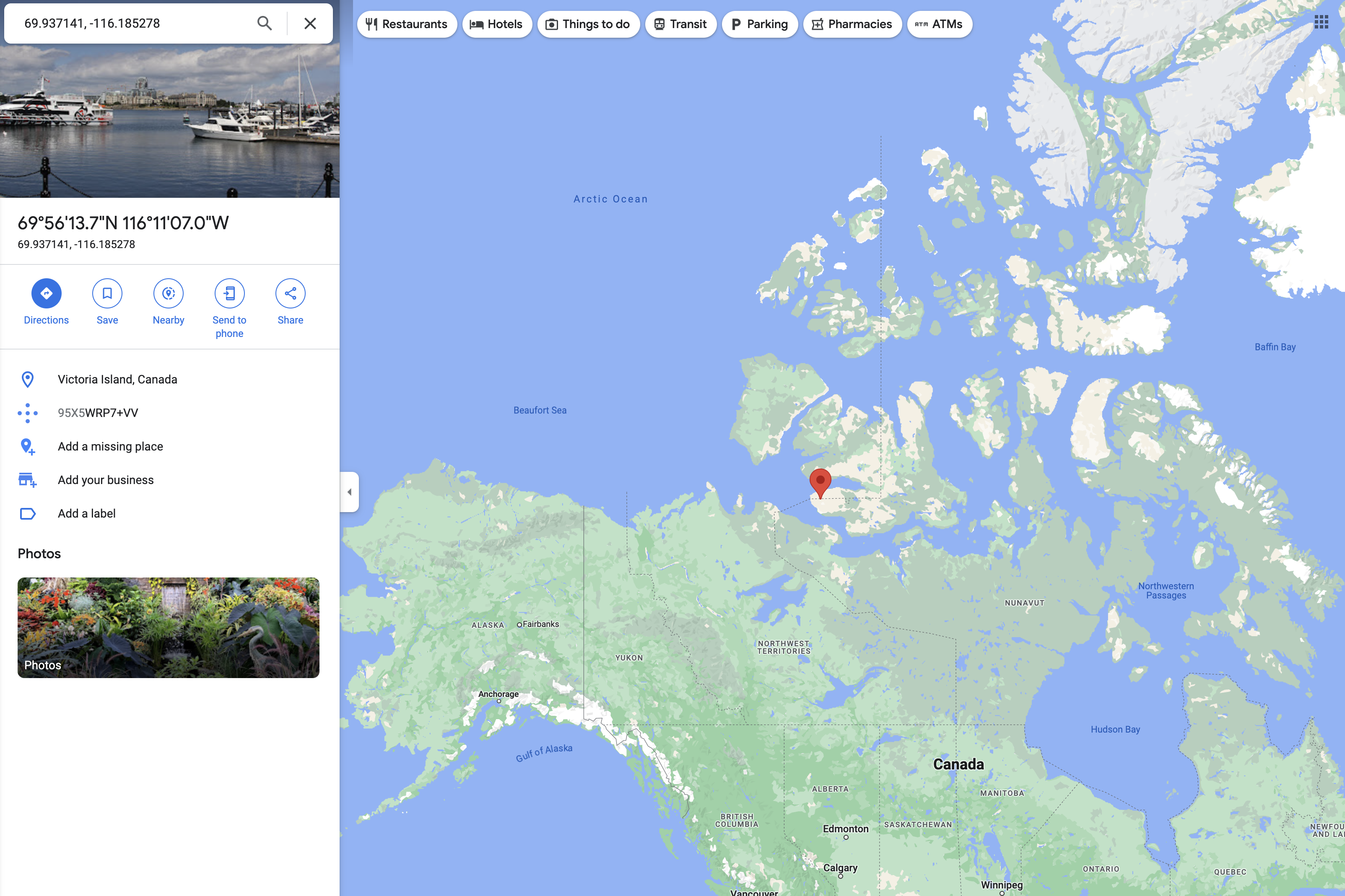The height and width of the screenshot is (896, 1345).
Task: Clear the search with the X icon
Action: (x=310, y=23)
